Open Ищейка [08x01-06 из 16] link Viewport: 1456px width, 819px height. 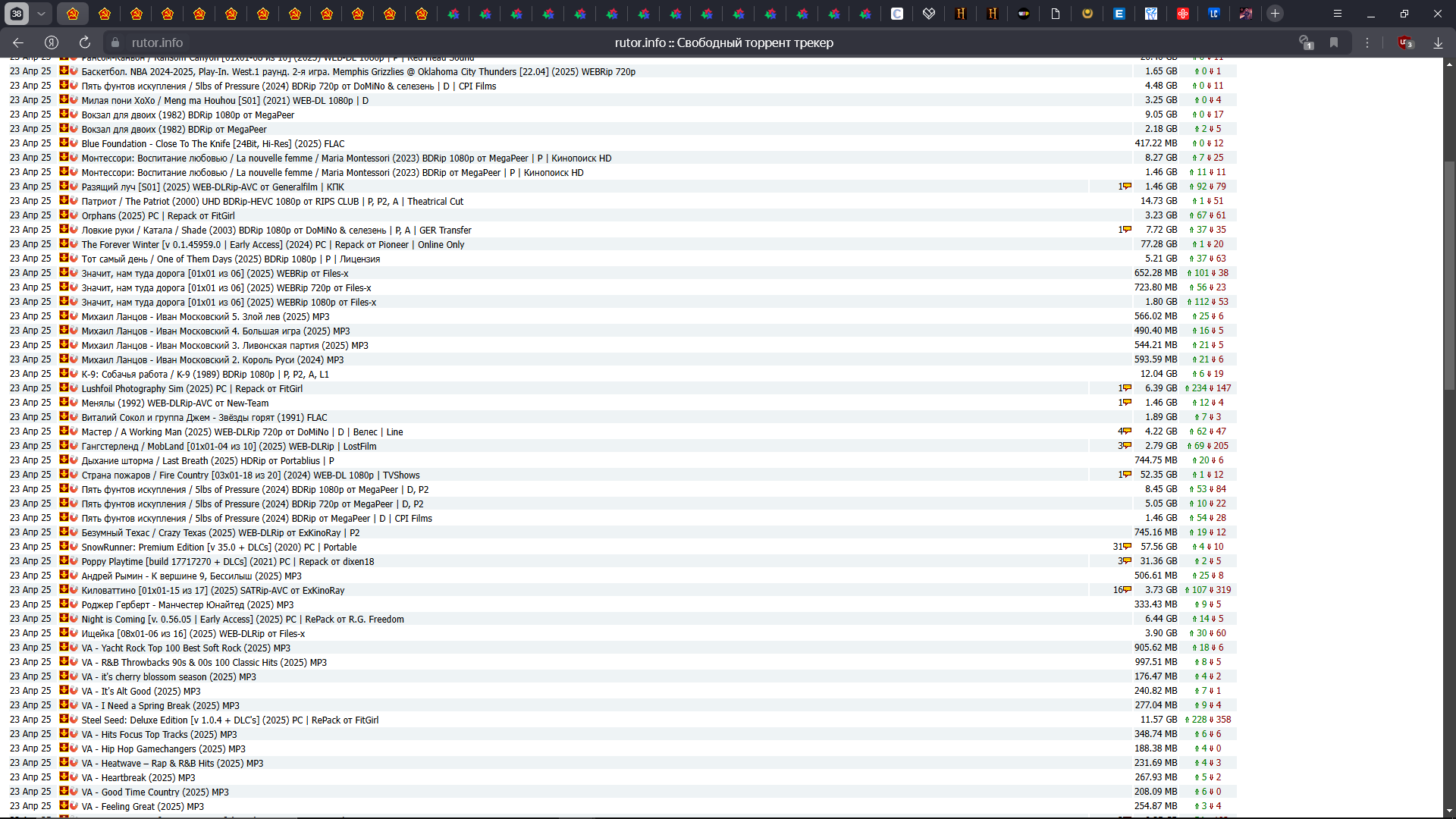193,633
